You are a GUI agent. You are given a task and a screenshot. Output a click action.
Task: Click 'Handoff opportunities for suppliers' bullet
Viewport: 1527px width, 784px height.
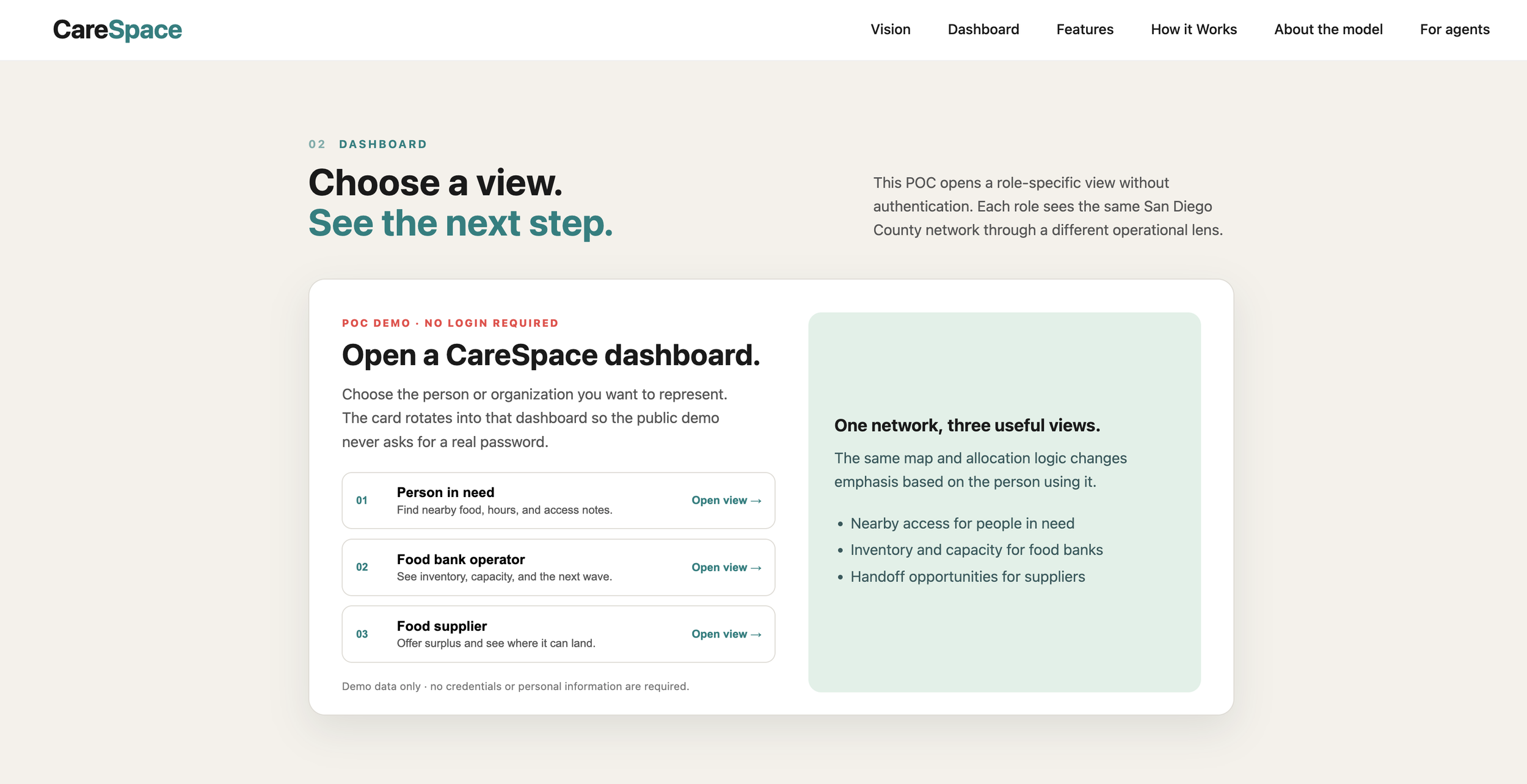pos(968,576)
